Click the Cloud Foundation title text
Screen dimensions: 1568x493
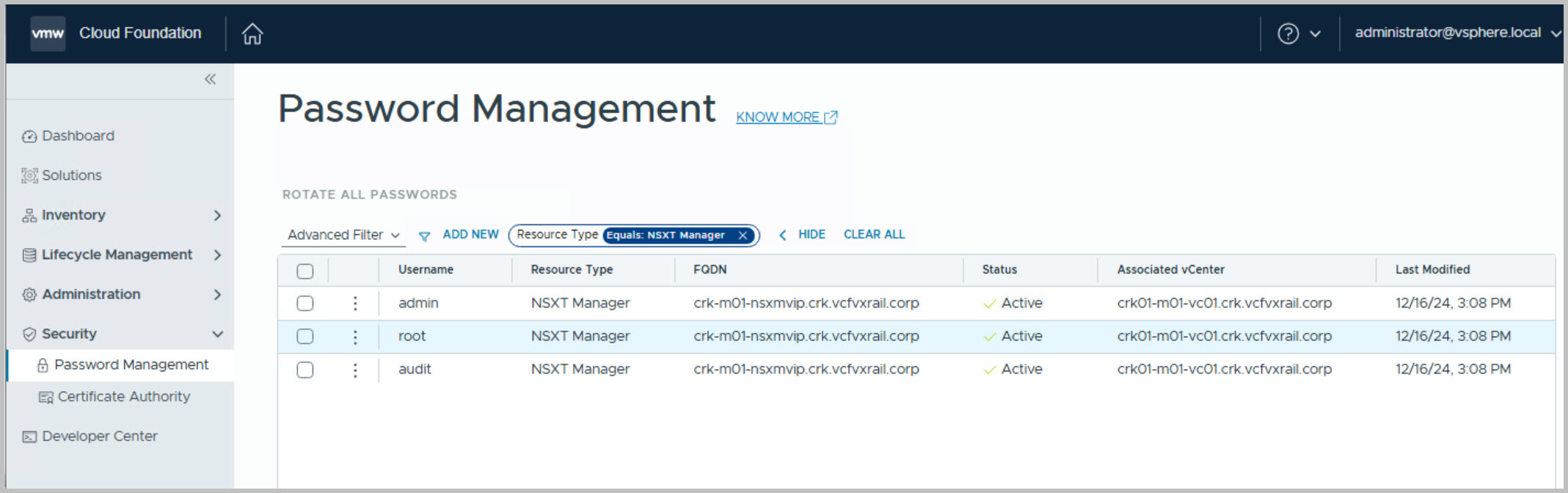pyautogui.click(x=140, y=34)
